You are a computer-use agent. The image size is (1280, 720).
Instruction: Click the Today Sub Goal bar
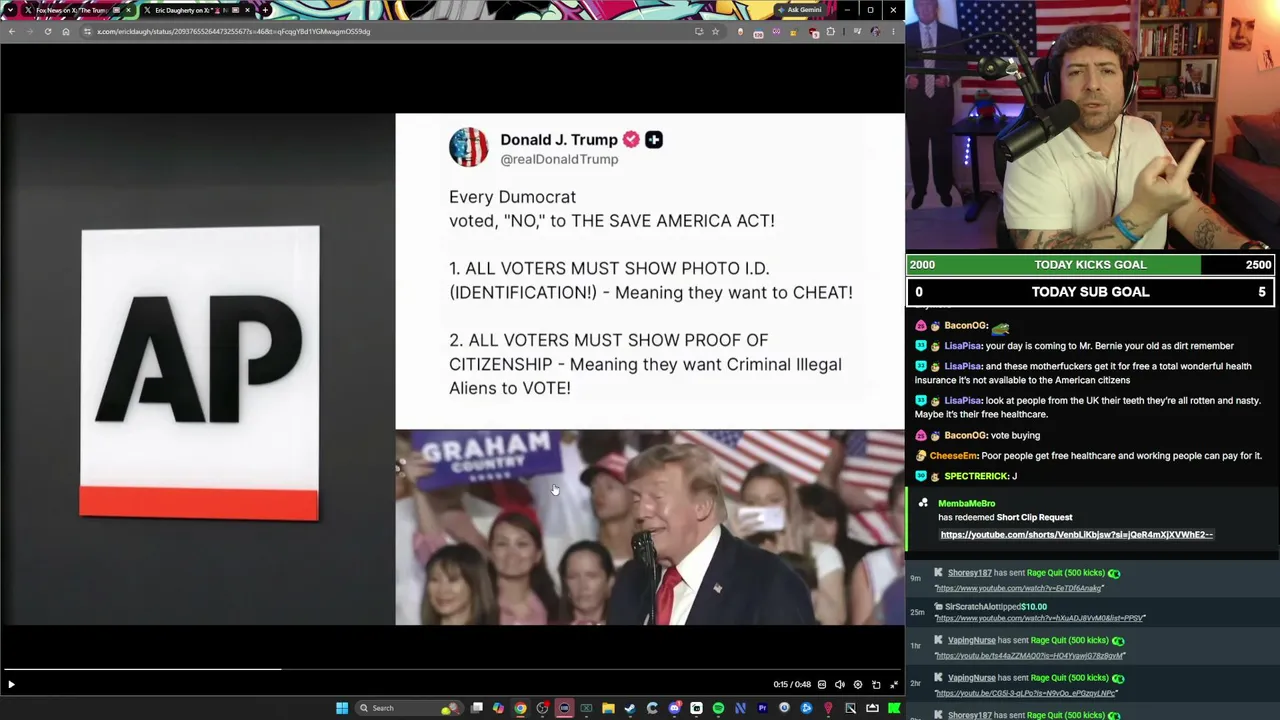[1090, 292]
